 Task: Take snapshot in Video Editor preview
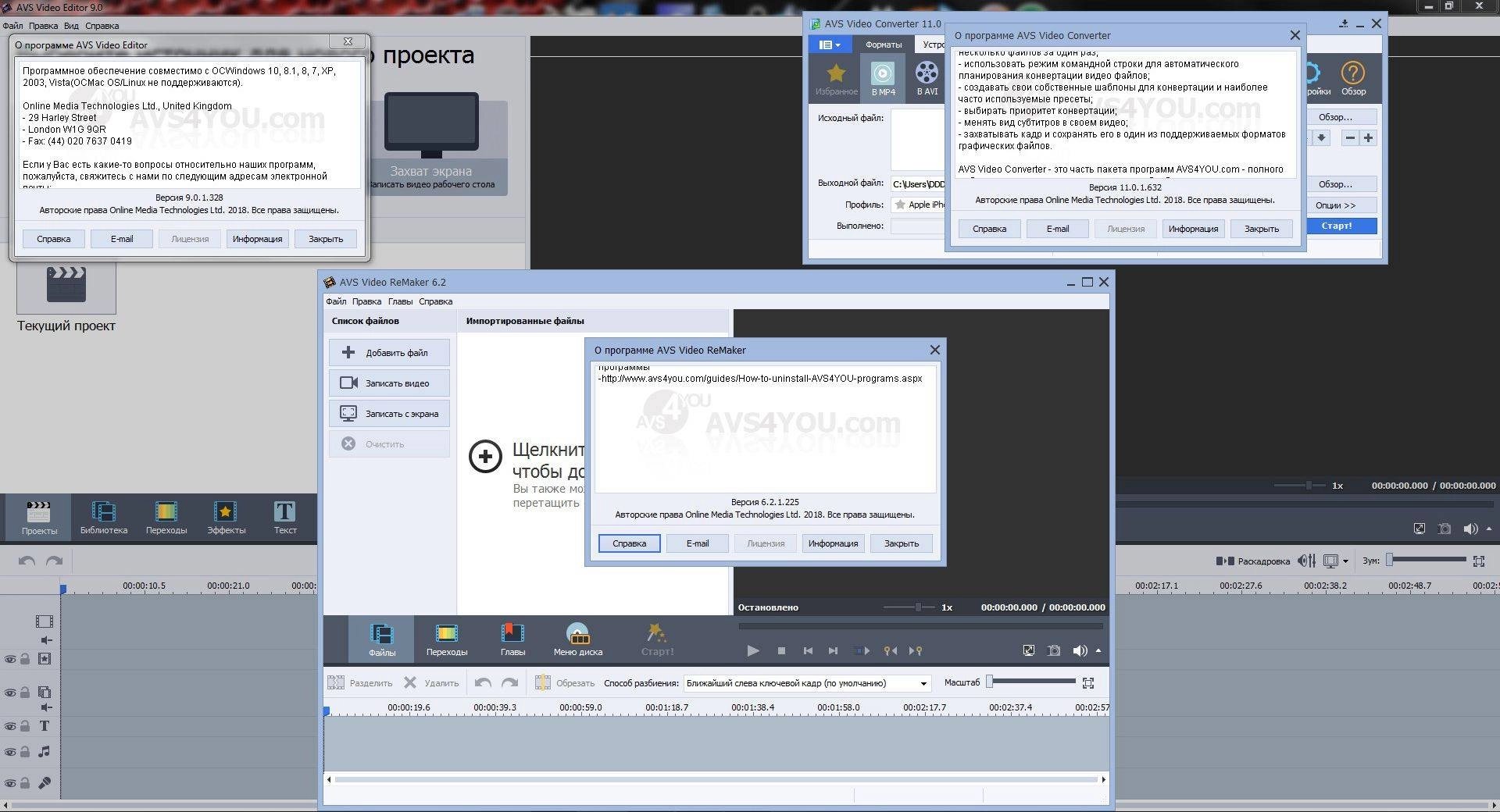(x=1445, y=529)
